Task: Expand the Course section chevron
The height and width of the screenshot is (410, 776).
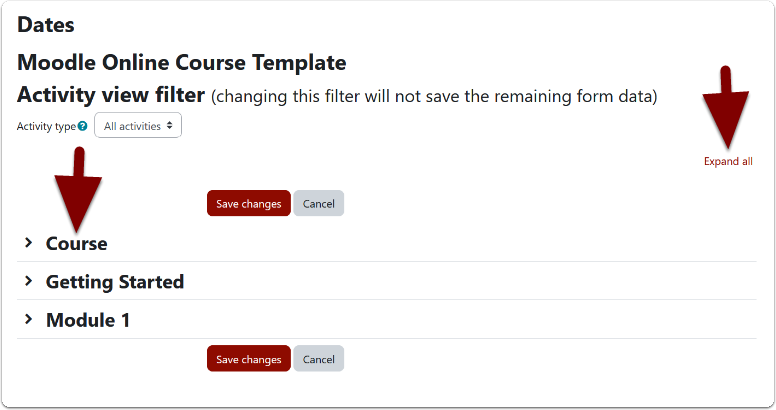Action: pos(28,243)
